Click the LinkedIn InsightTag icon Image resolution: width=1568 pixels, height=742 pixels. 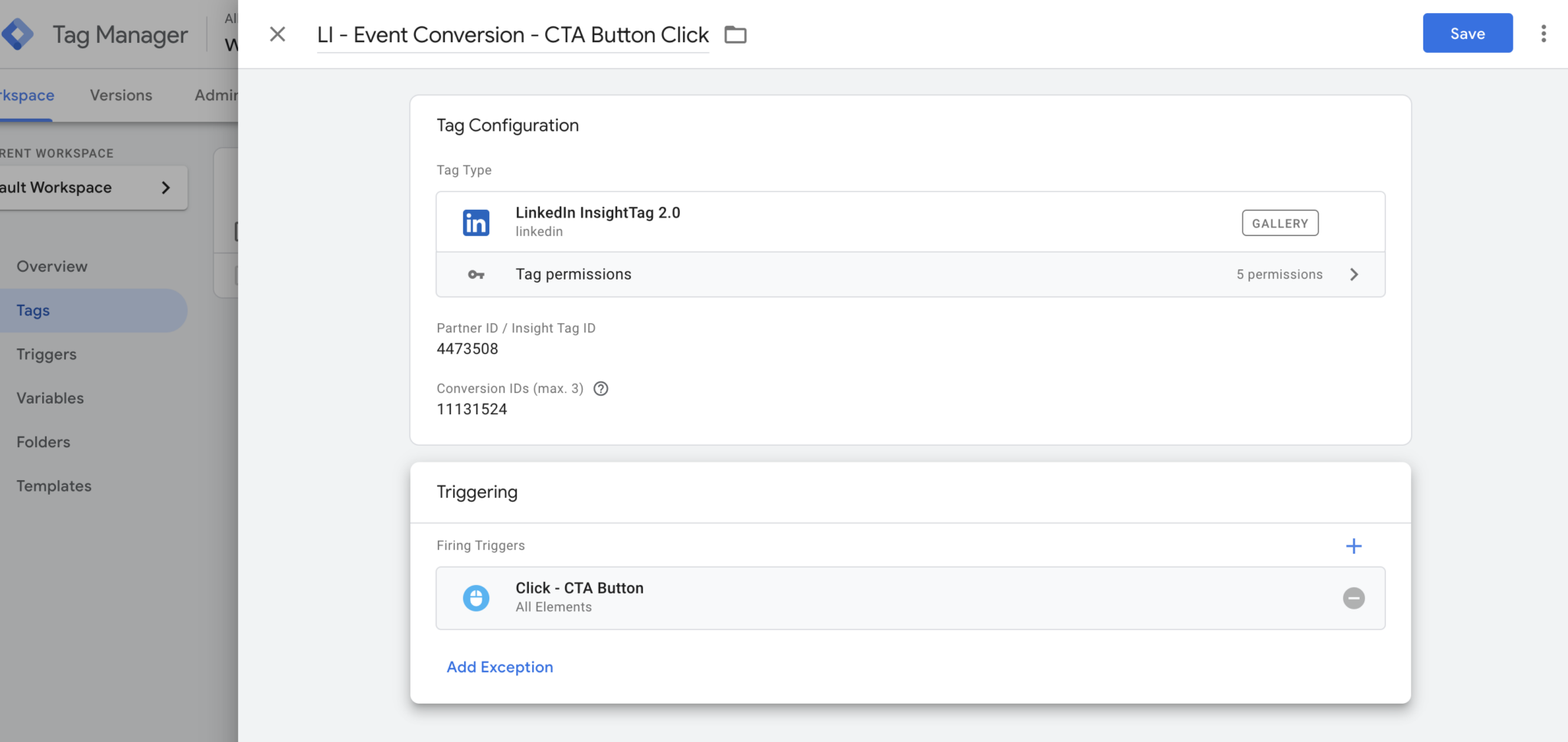475,221
